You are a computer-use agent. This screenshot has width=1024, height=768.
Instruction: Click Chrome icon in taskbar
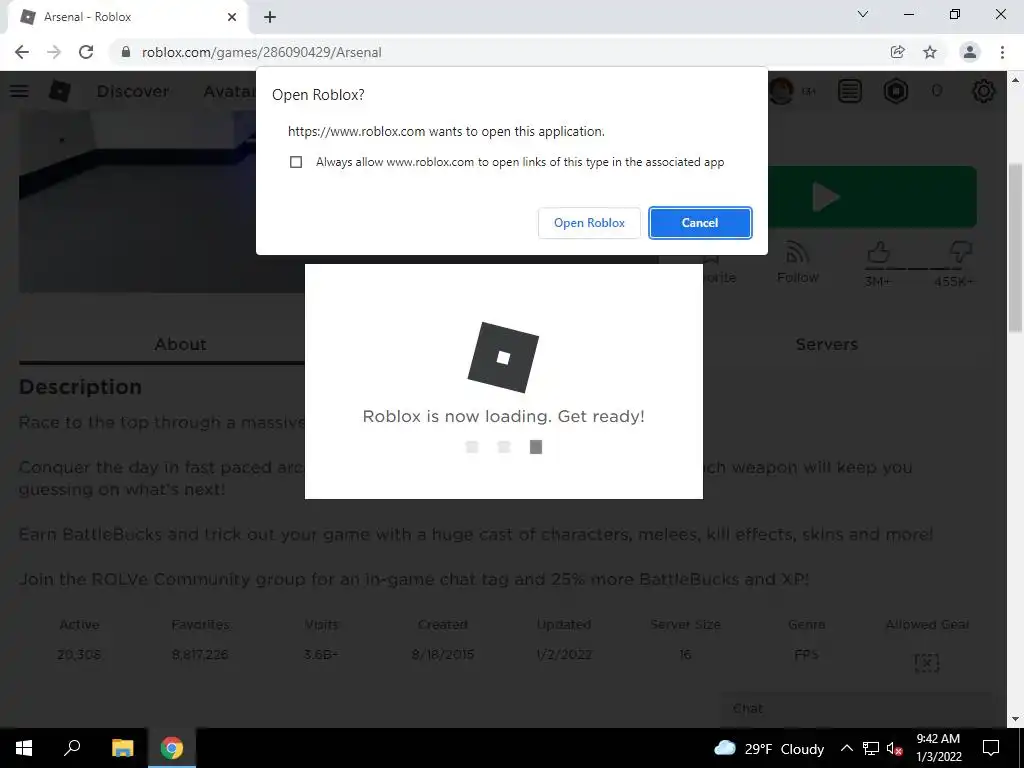point(172,748)
